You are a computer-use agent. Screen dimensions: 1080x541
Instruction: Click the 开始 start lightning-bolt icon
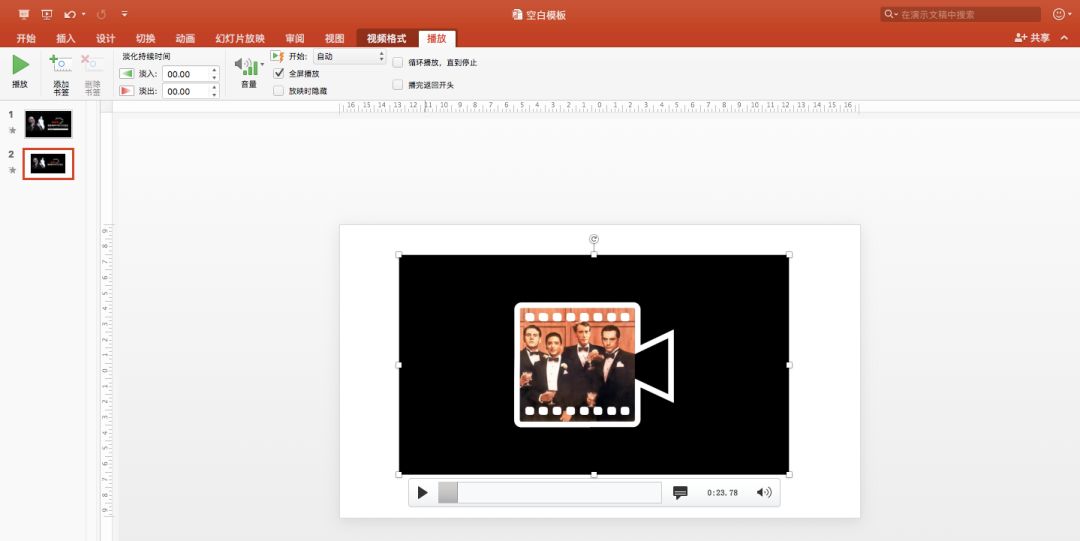(x=278, y=57)
